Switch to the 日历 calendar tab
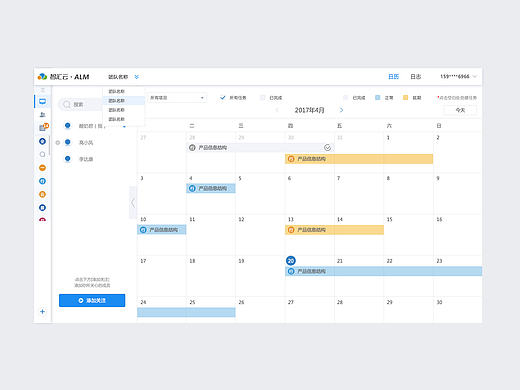 (393, 77)
